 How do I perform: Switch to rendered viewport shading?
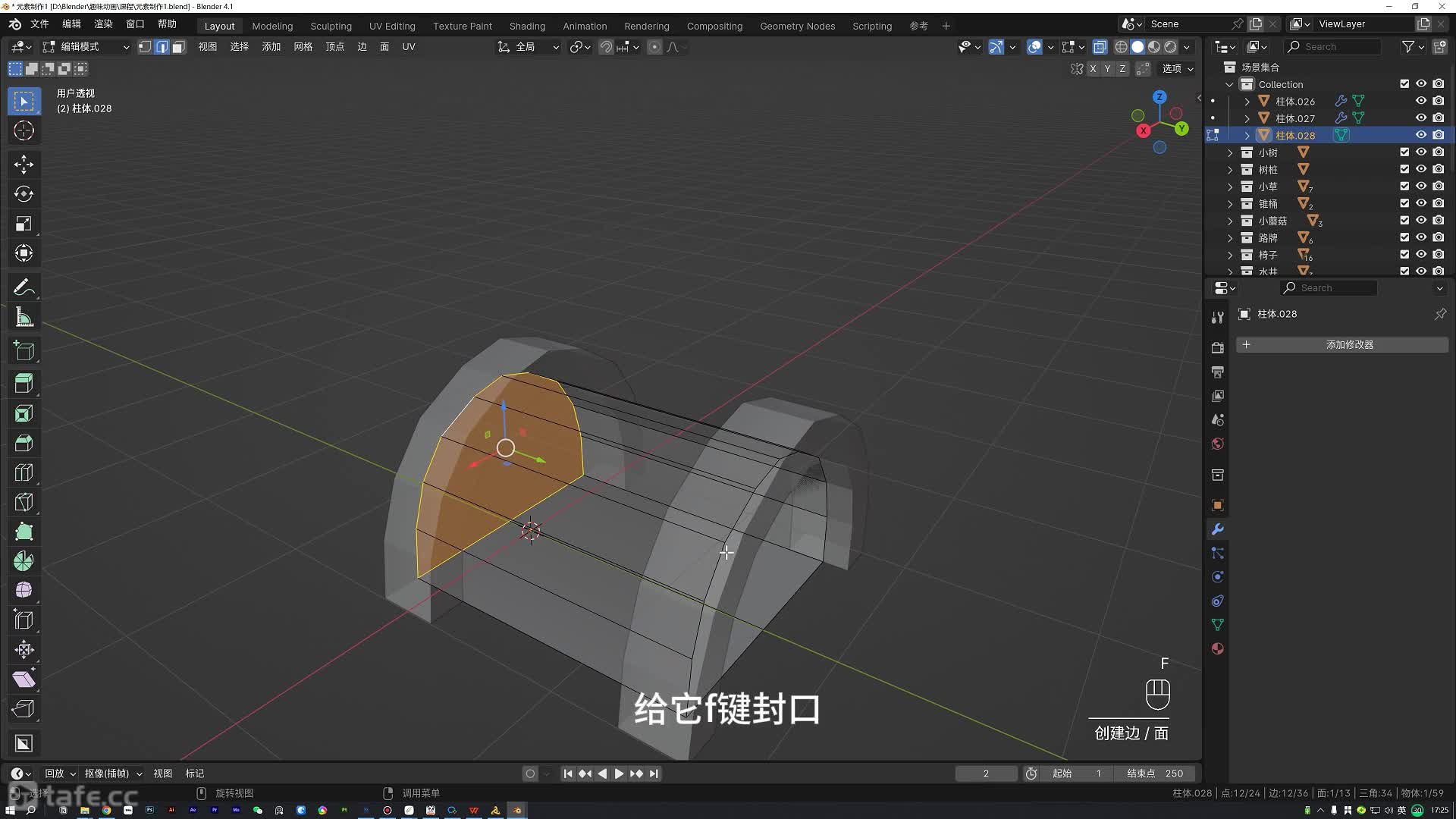1170,47
